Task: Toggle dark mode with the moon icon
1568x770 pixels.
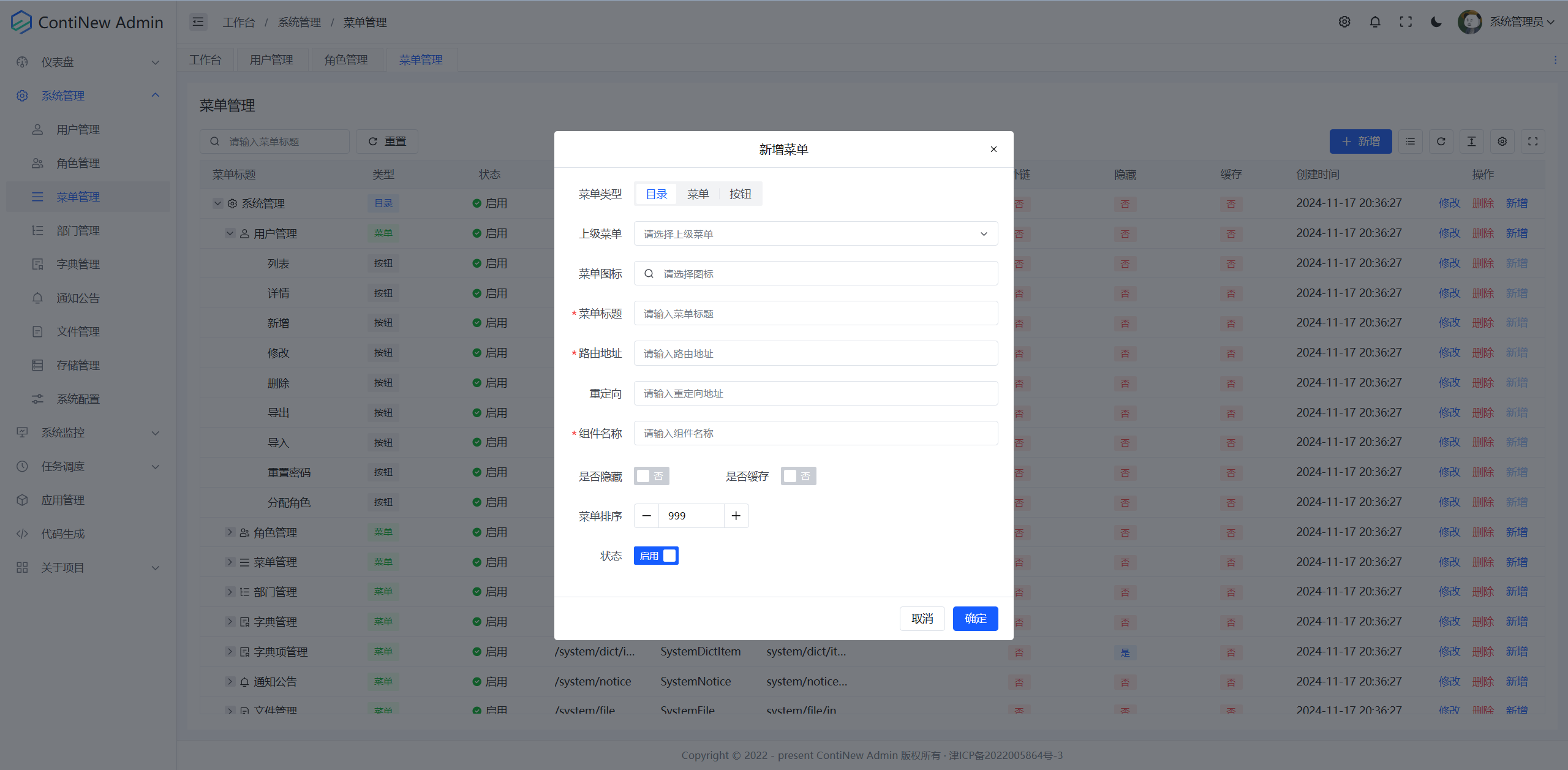Action: [x=1436, y=22]
